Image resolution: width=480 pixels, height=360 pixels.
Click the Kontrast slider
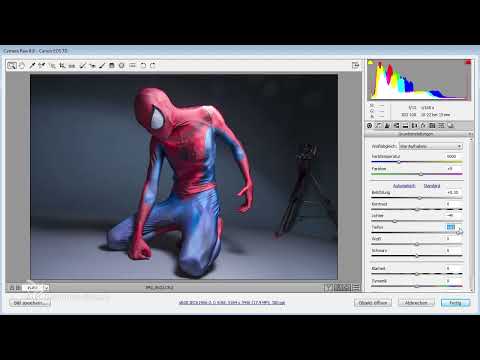click(417, 209)
